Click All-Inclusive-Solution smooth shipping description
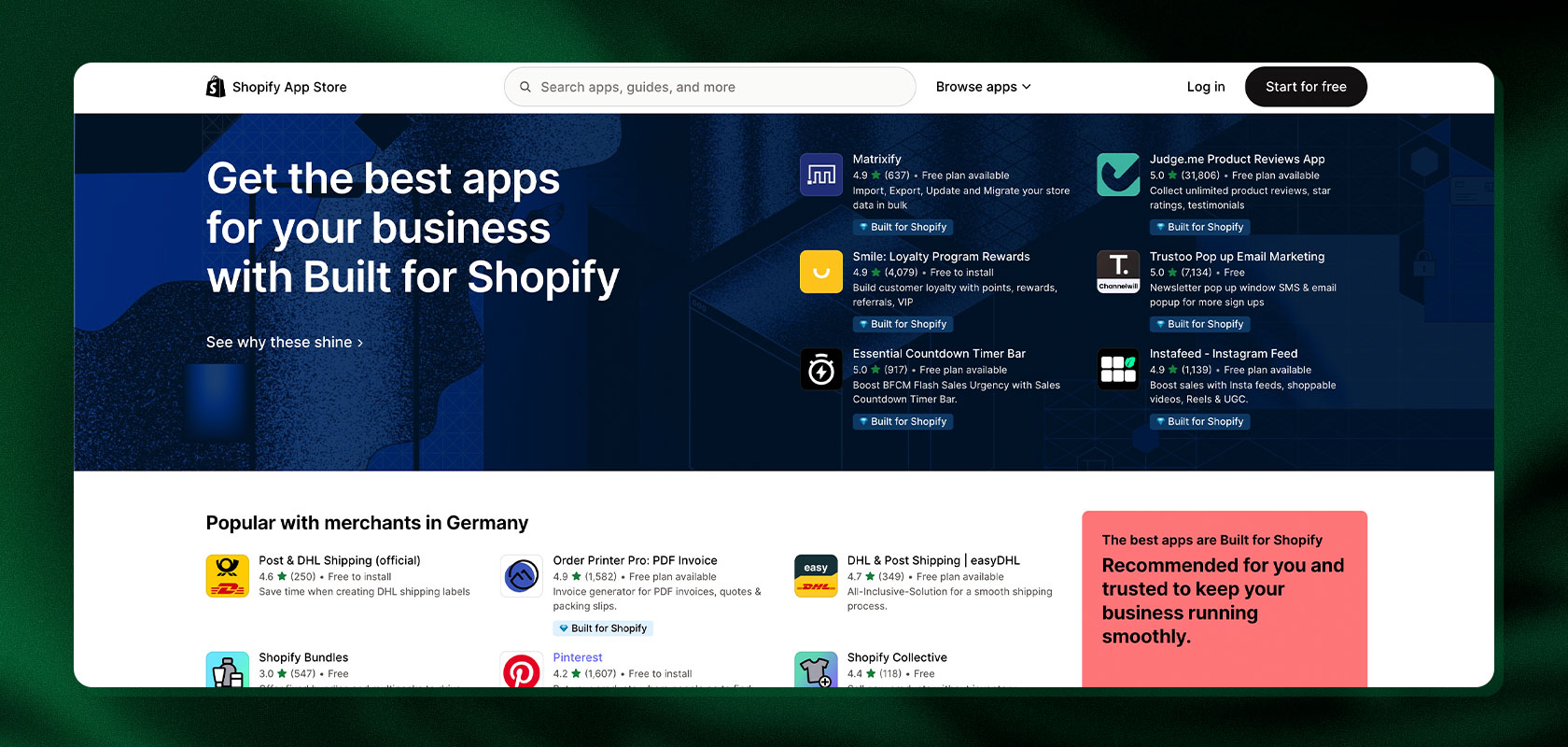Image resolution: width=1568 pixels, height=747 pixels. coord(950,599)
